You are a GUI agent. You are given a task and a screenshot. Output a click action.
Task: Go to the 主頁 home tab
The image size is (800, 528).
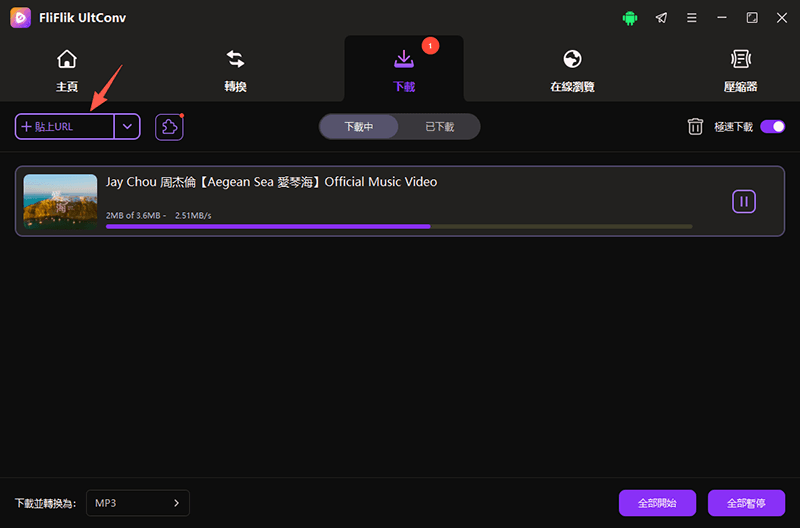click(x=67, y=71)
